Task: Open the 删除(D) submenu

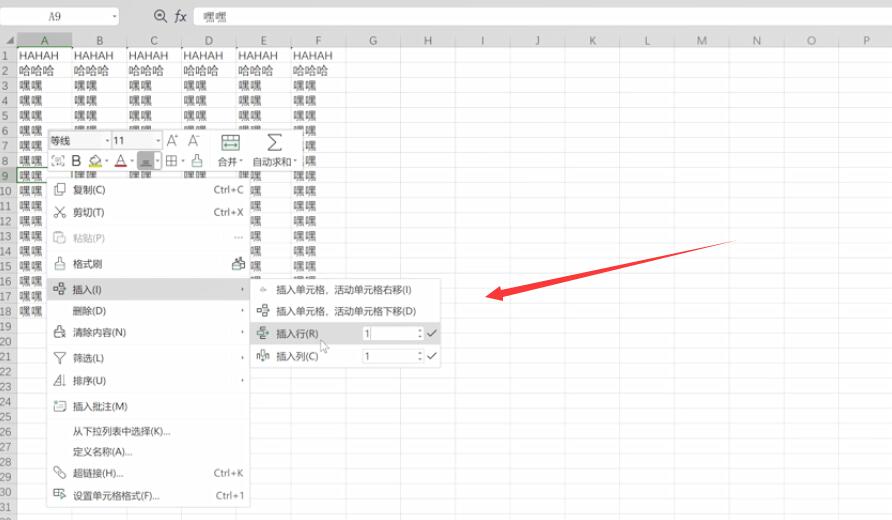Action: [148, 311]
